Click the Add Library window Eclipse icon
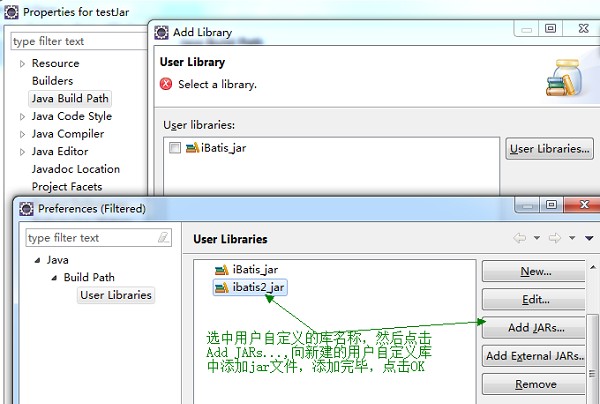 tap(161, 33)
